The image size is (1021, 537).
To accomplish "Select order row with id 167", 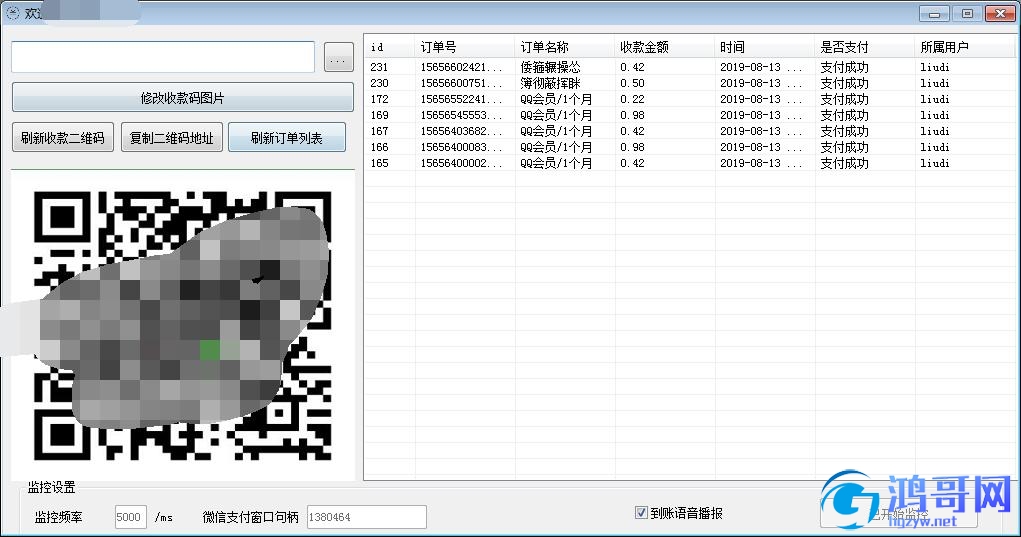I will point(690,131).
